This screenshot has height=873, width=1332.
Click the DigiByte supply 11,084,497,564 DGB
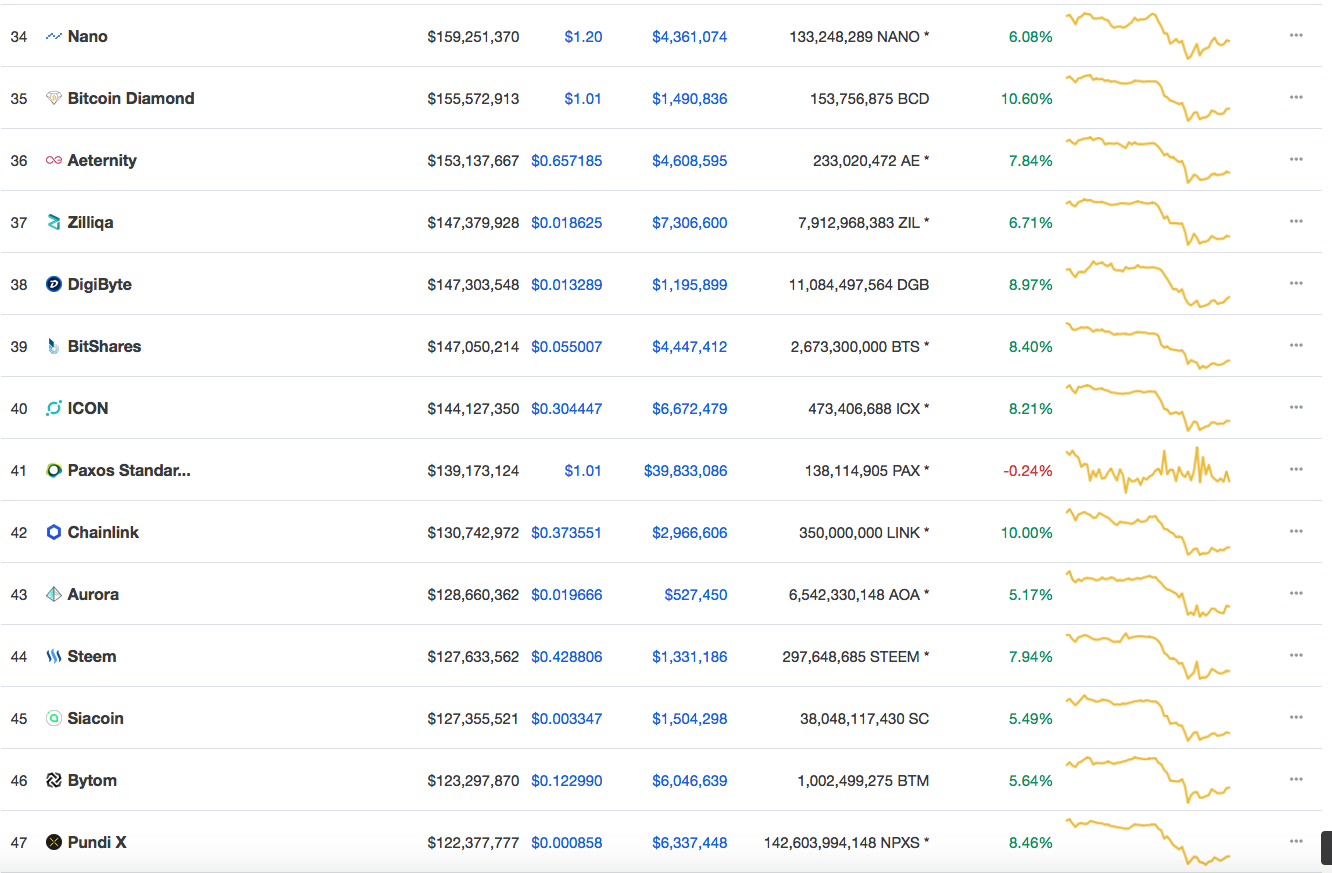(x=859, y=285)
